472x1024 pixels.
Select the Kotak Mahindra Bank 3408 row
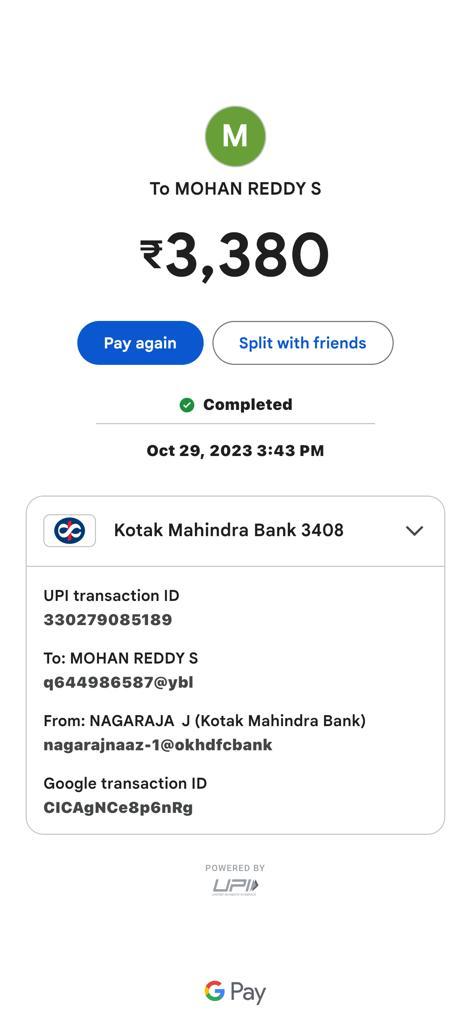click(235, 531)
